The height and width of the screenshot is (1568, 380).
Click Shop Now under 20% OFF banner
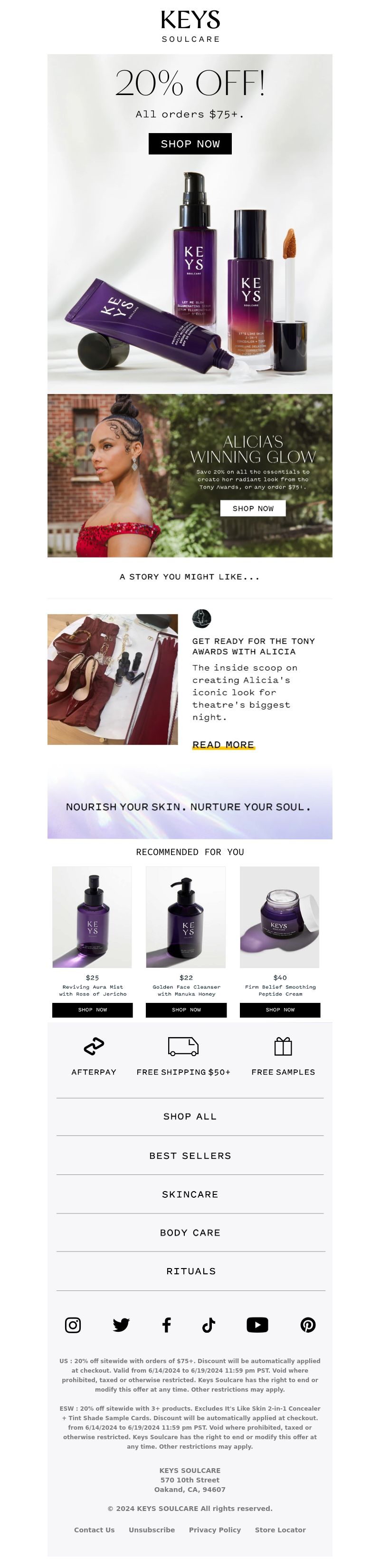pos(190,144)
